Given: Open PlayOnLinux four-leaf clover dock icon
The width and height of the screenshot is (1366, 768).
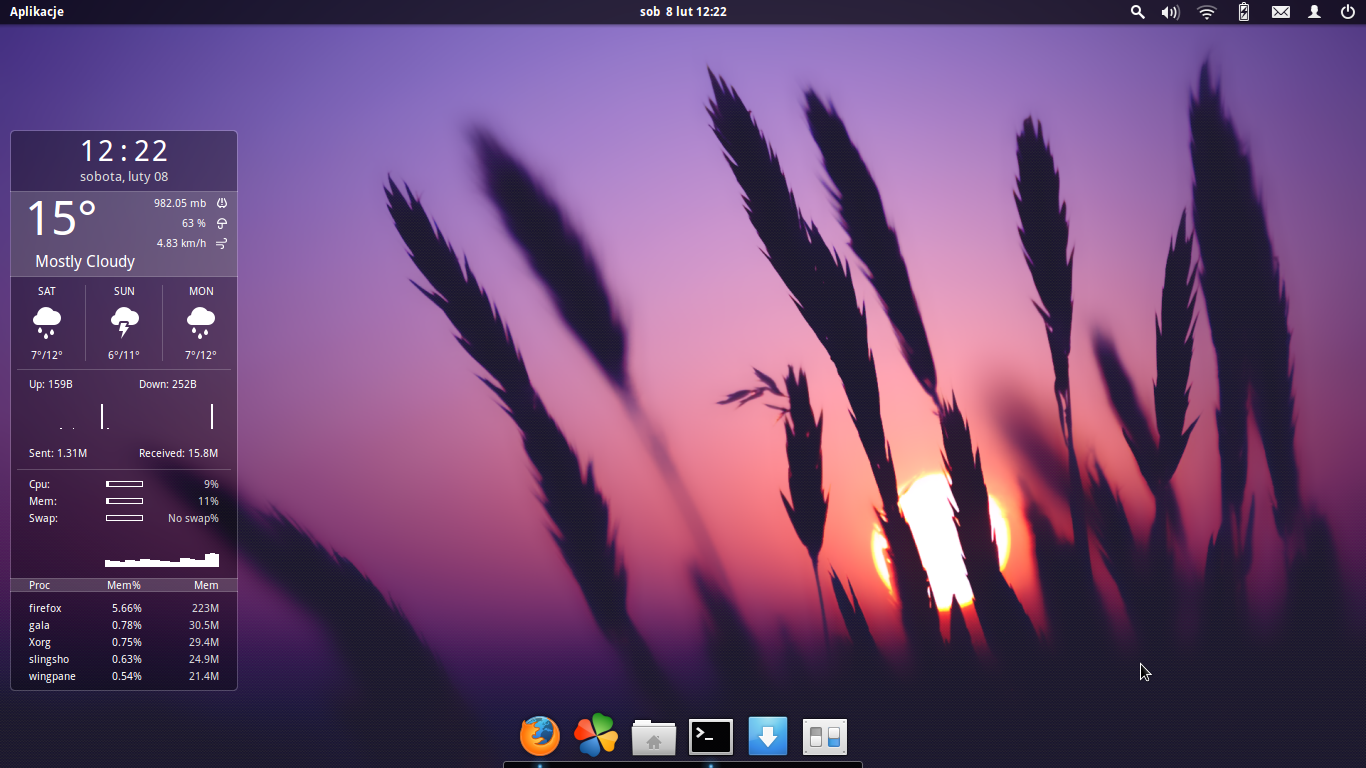Looking at the screenshot, I should click(x=596, y=736).
